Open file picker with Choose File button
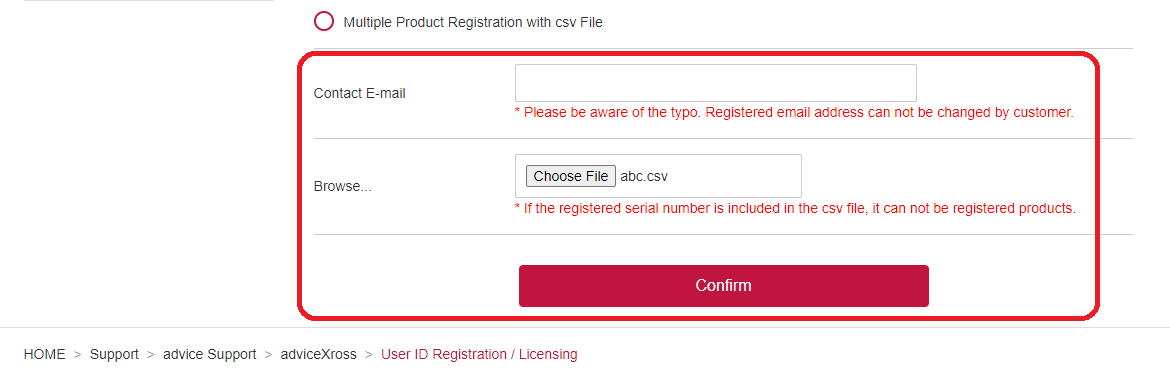This screenshot has height=380, width=1170. (571, 176)
